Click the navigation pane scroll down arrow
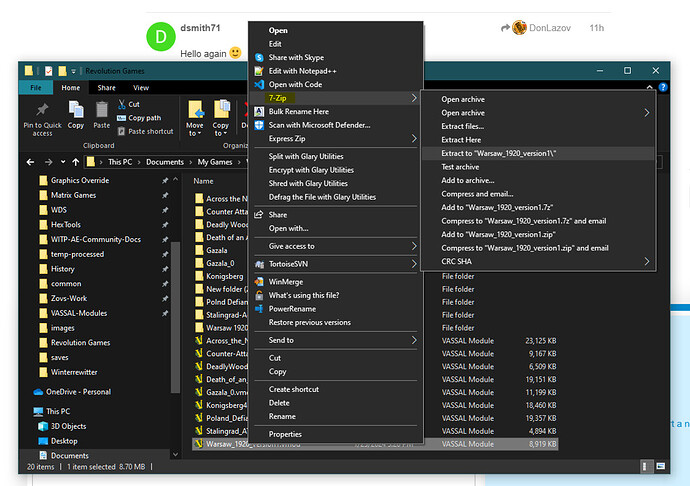Screen dimensions: 690x486 (x=175, y=454)
